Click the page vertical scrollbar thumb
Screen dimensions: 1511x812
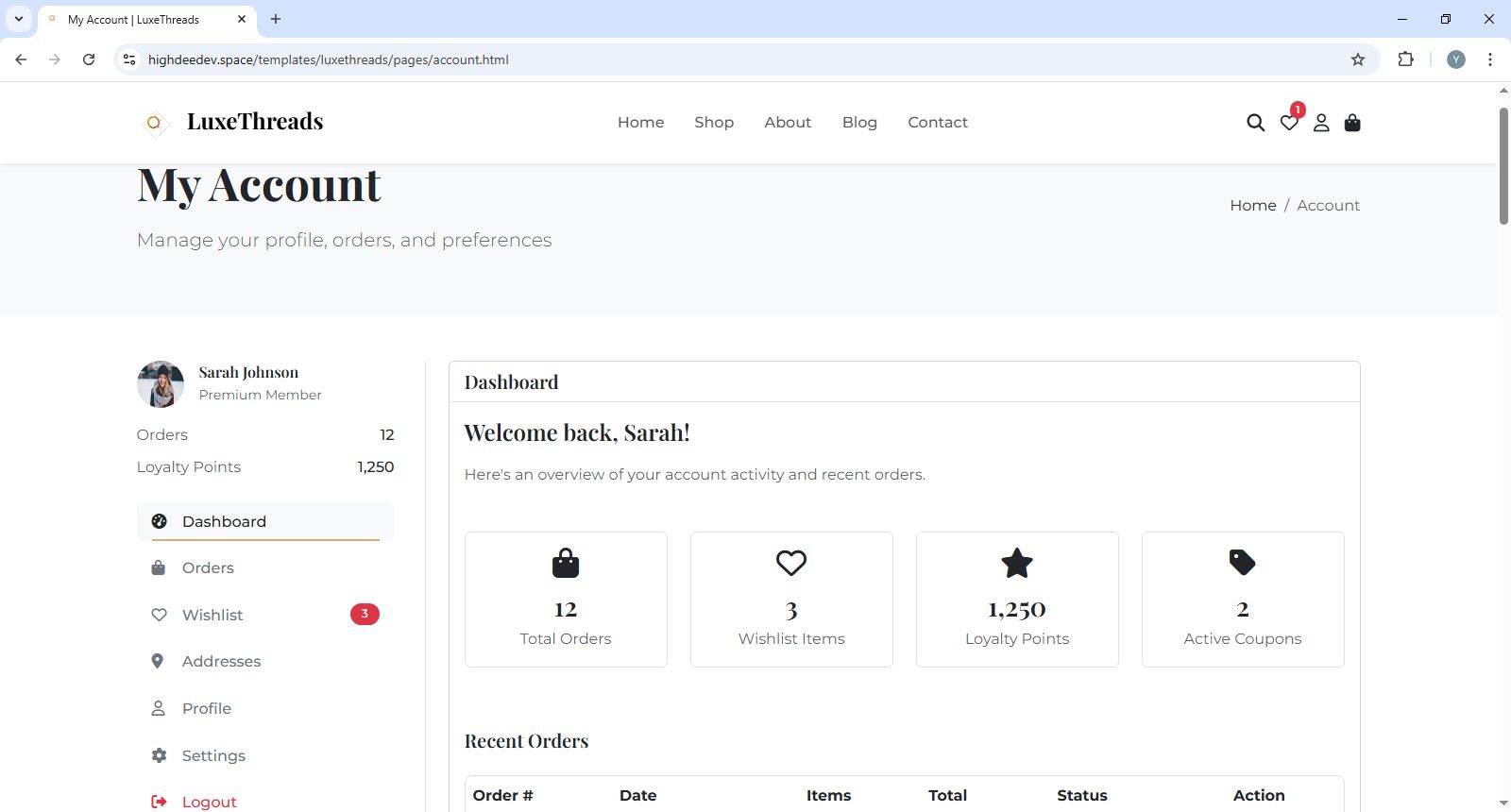click(1503, 165)
